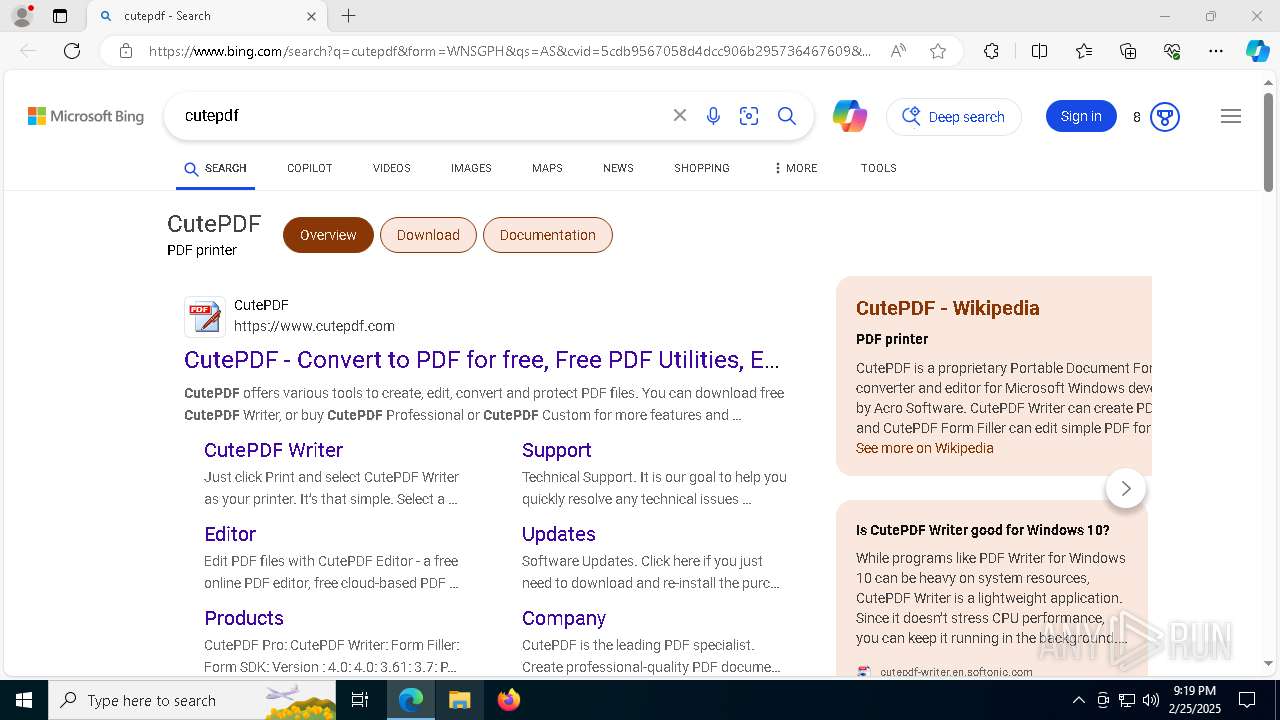
Task: Open the tab actions menu icon
Action: tap(60, 16)
